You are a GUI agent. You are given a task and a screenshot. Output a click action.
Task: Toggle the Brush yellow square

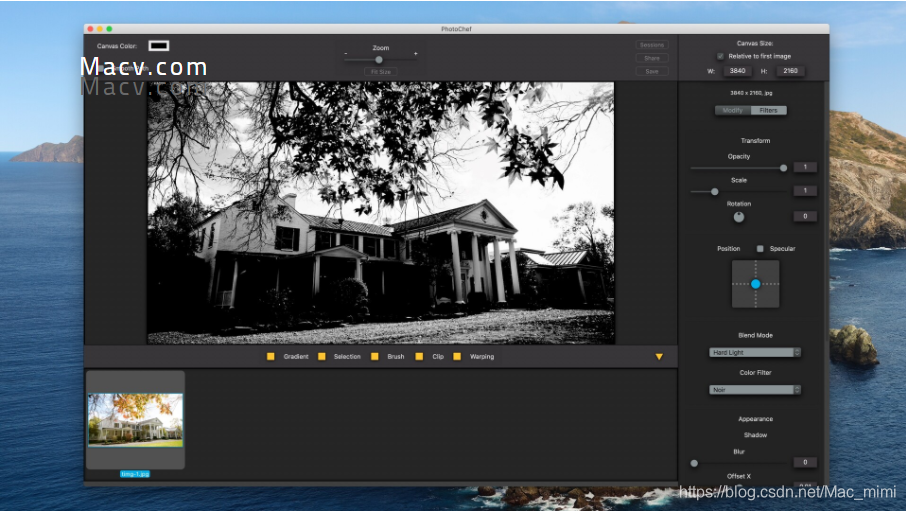[374, 357]
